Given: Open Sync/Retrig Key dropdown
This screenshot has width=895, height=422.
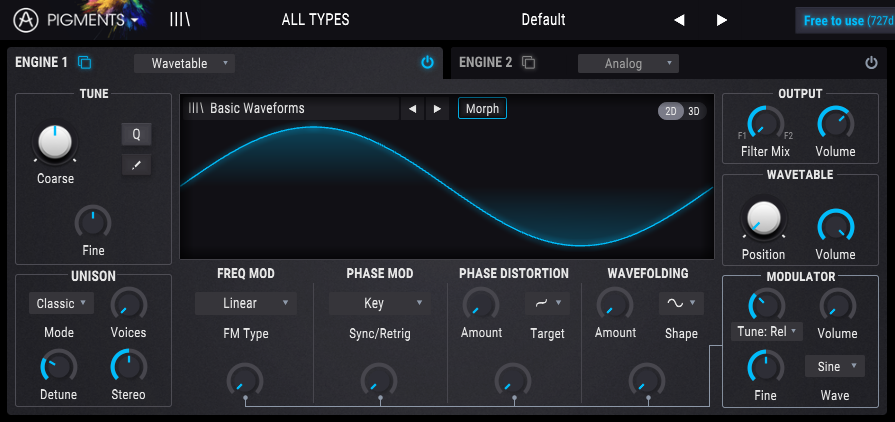Looking at the screenshot, I should (x=380, y=303).
